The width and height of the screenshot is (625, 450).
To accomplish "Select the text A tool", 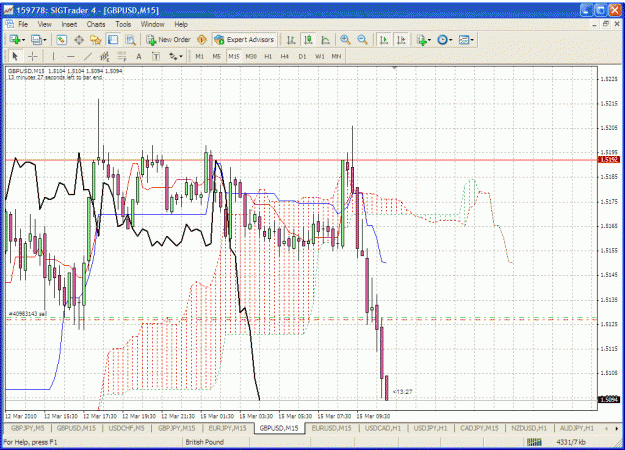I will (139, 57).
